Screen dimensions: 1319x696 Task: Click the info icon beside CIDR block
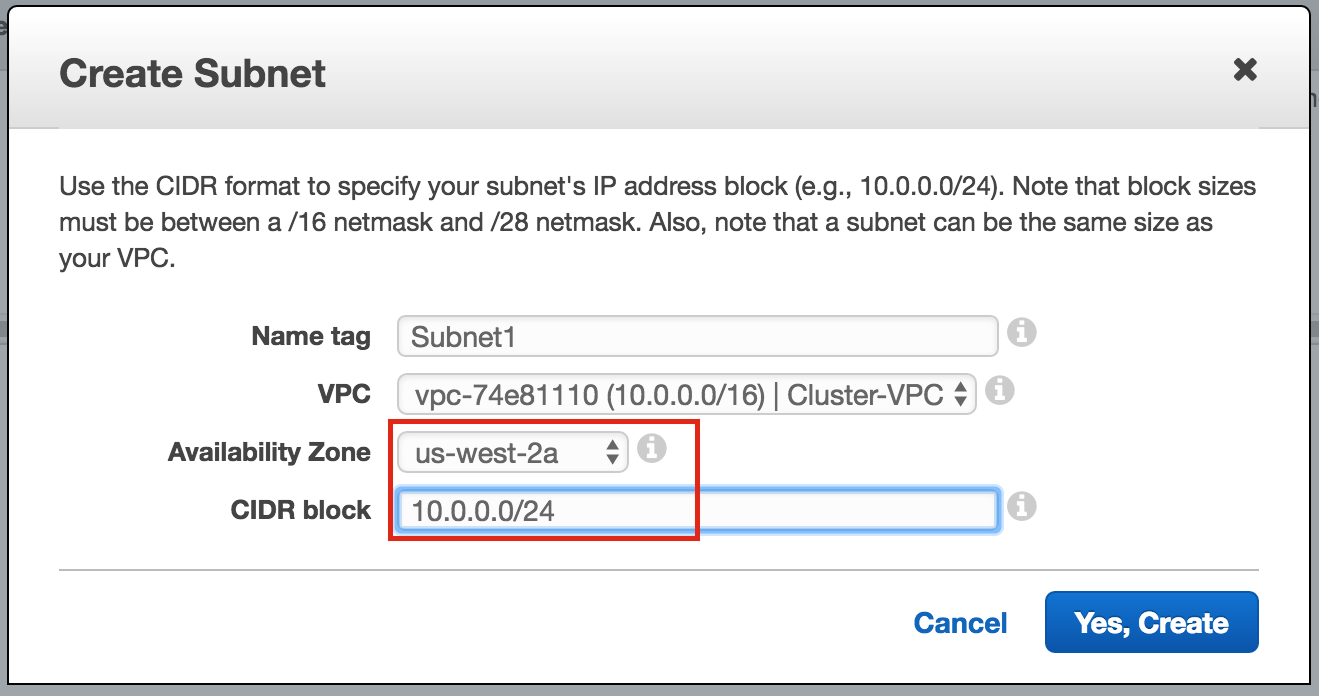[x=1020, y=507]
